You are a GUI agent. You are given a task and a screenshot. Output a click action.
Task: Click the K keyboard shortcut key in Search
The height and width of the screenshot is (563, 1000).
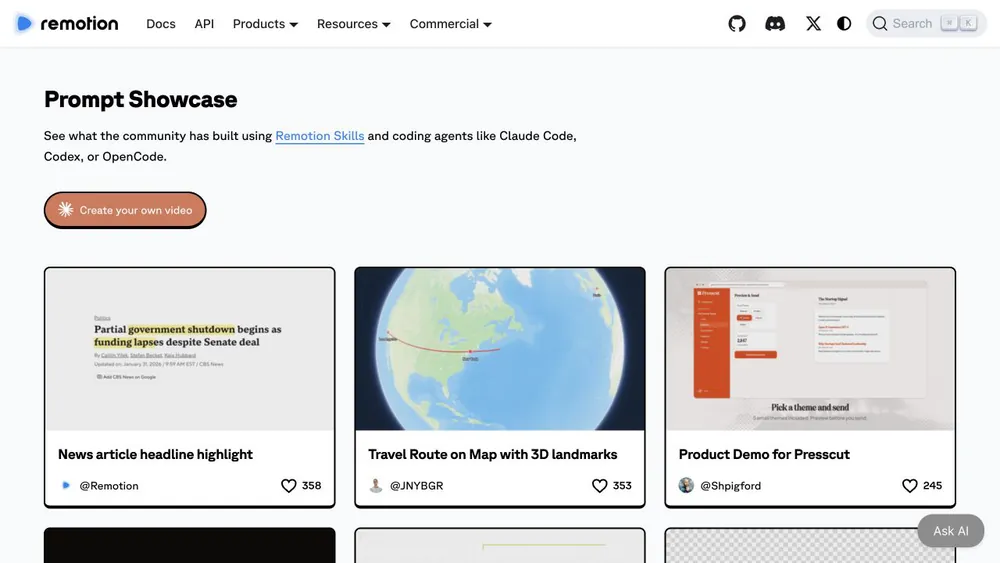(968, 23)
